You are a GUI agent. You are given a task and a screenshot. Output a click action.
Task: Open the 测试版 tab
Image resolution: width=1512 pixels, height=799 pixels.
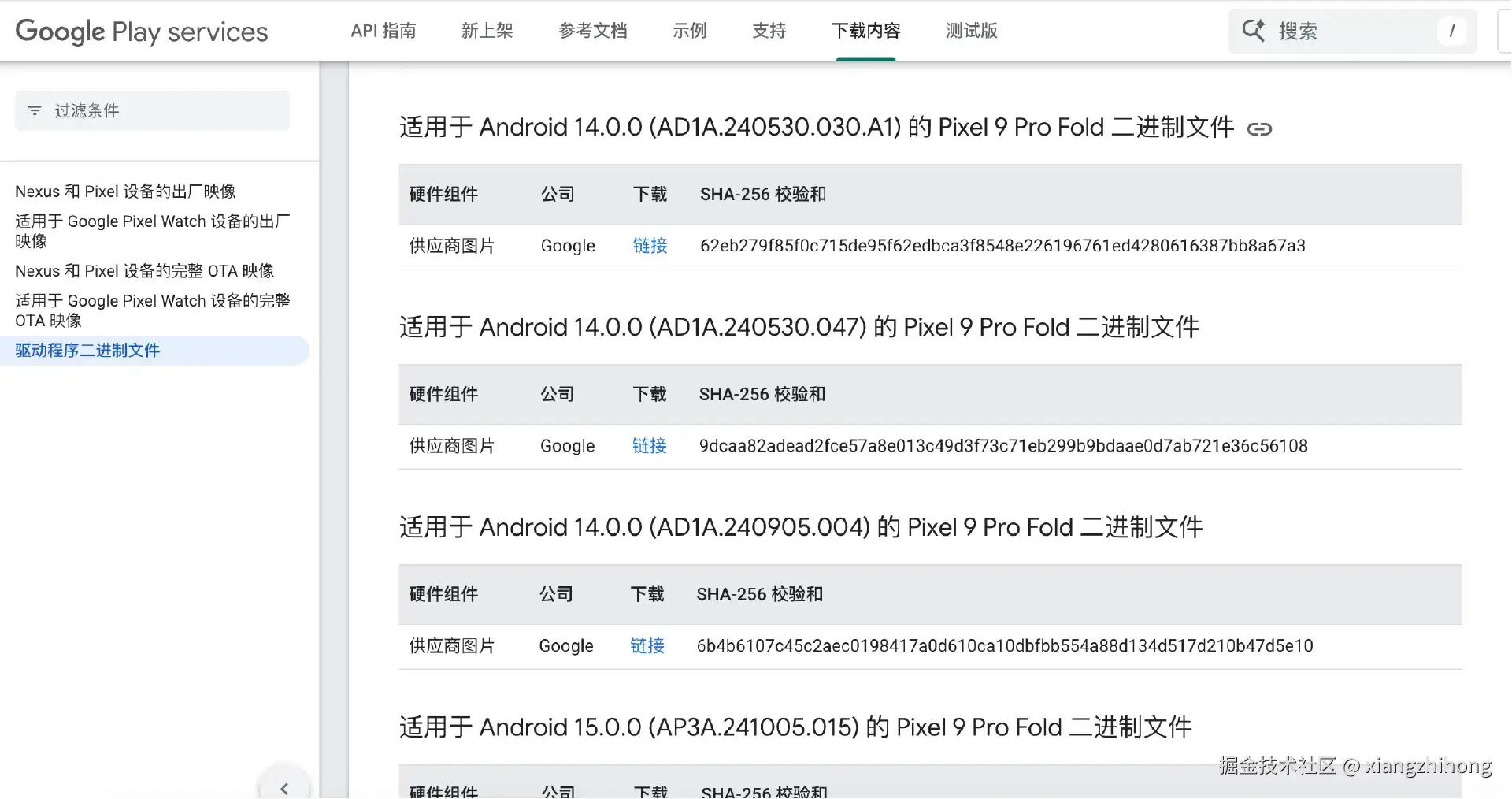coord(972,31)
